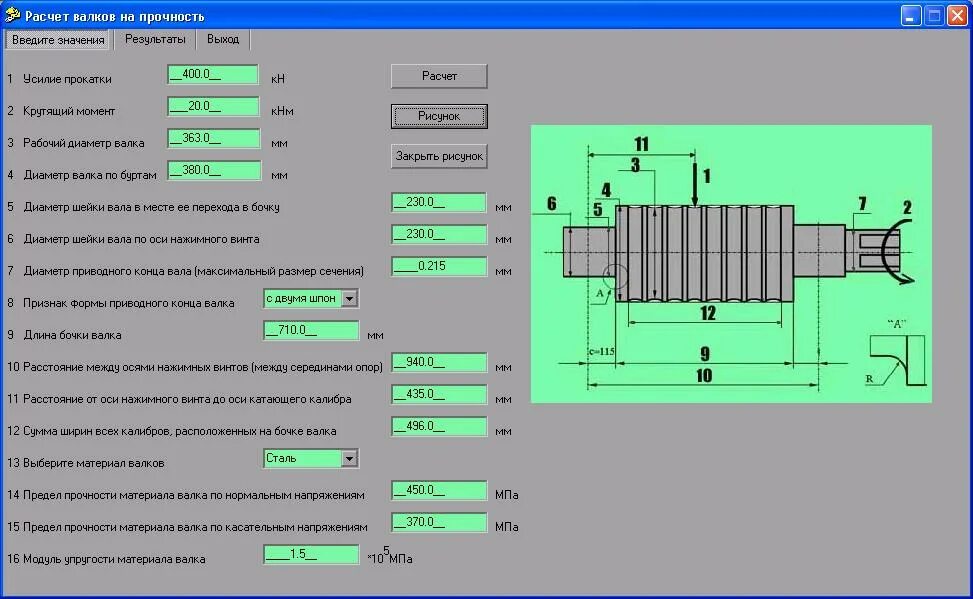
Task: Focus the drive end diameter field 0.215
Action: pos(439,266)
